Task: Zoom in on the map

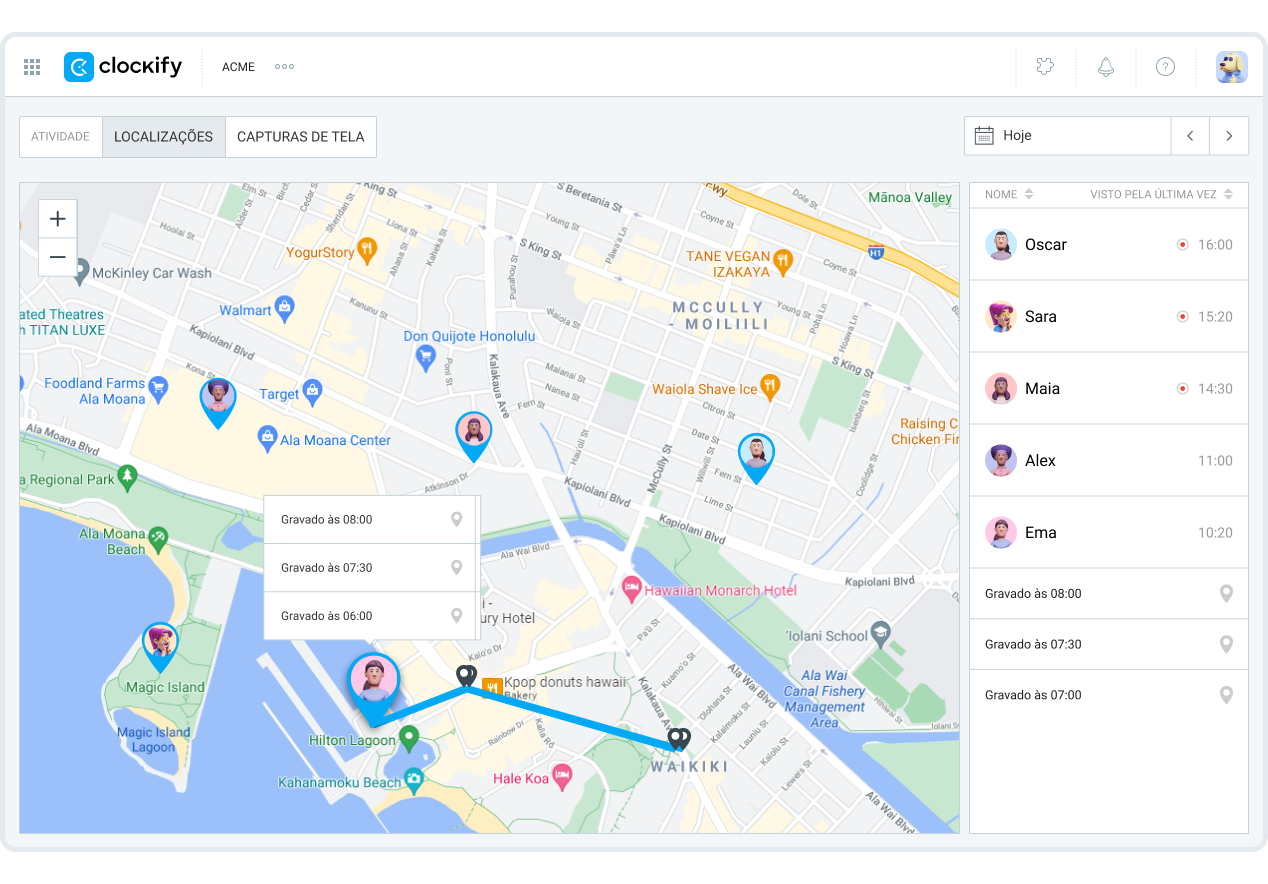Action: [57, 219]
